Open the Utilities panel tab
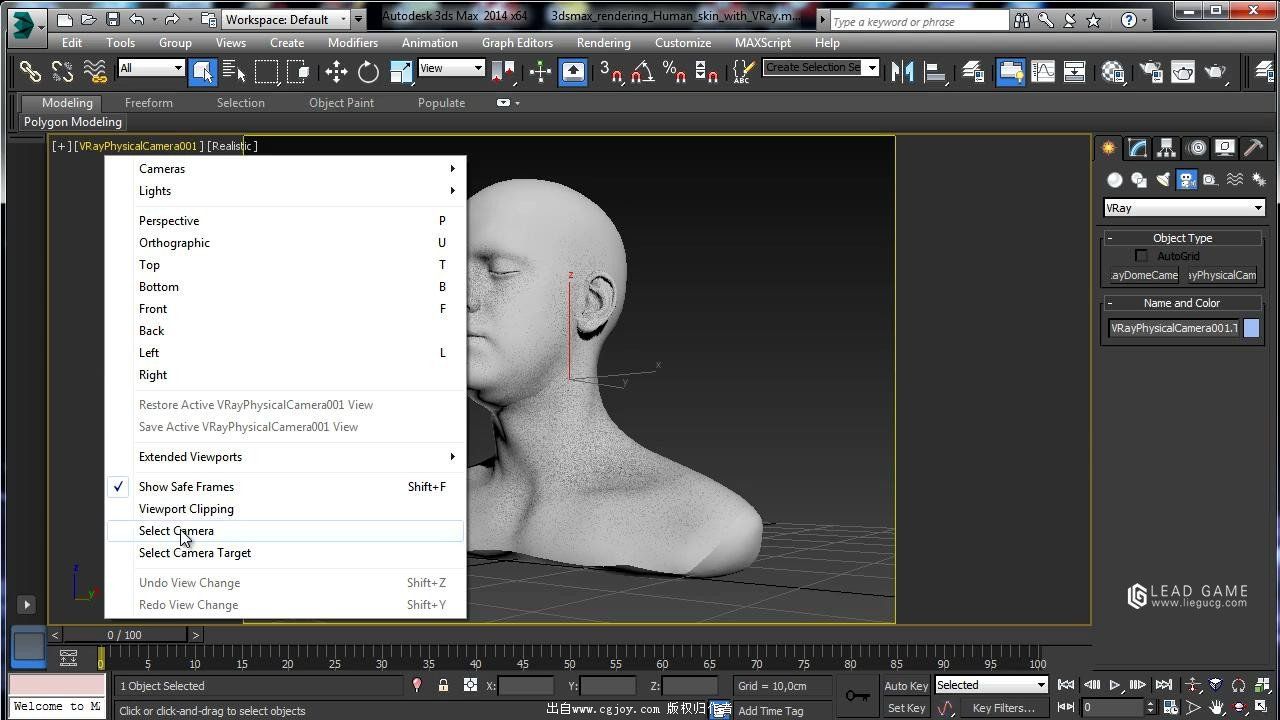Screen dimensions: 1280x720 (1253, 148)
